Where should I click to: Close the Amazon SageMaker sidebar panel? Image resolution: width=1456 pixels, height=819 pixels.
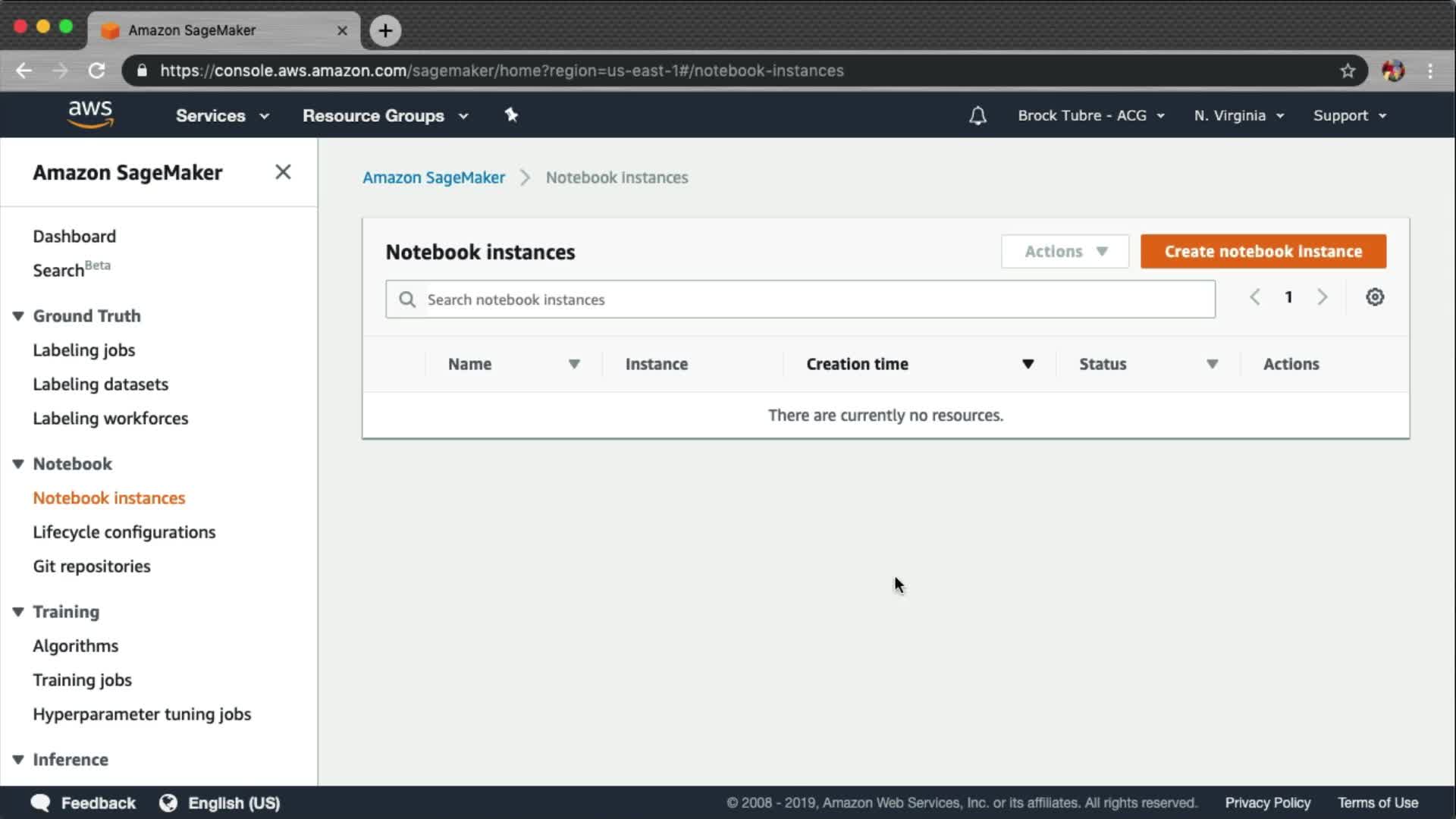[283, 172]
